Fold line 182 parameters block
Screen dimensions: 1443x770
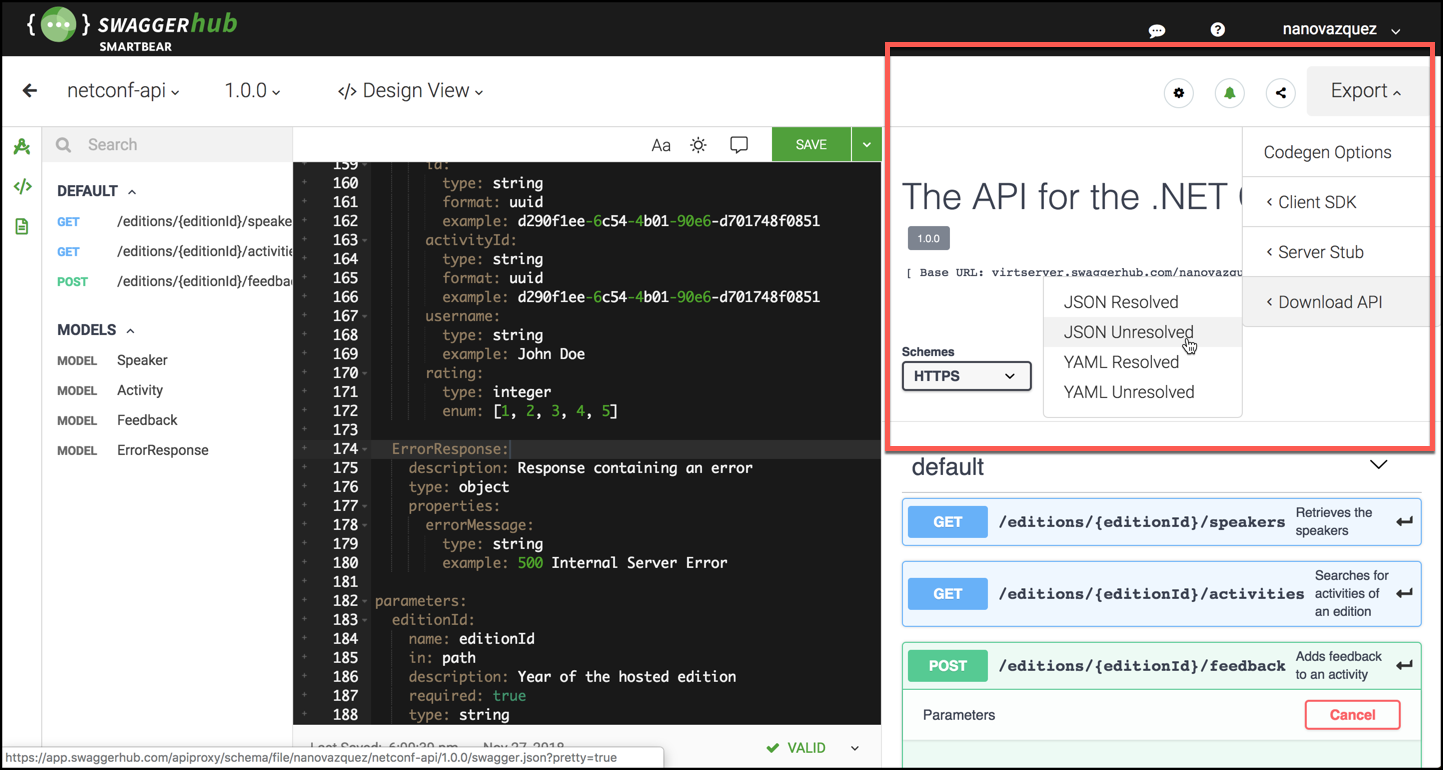pyautogui.click(x=365, y=602)
